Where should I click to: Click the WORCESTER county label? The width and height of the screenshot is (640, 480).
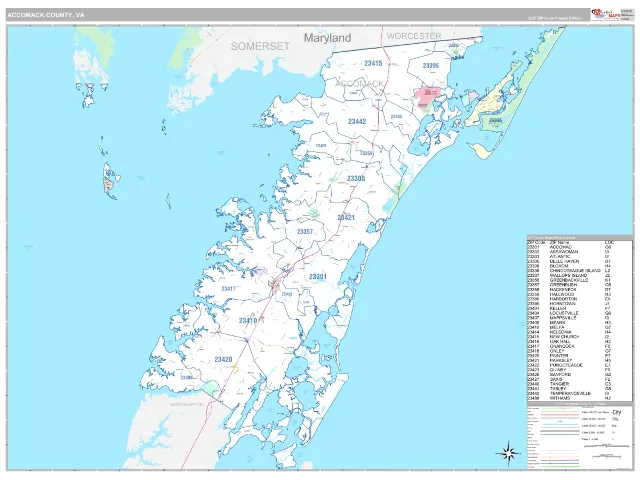[414, 36]
